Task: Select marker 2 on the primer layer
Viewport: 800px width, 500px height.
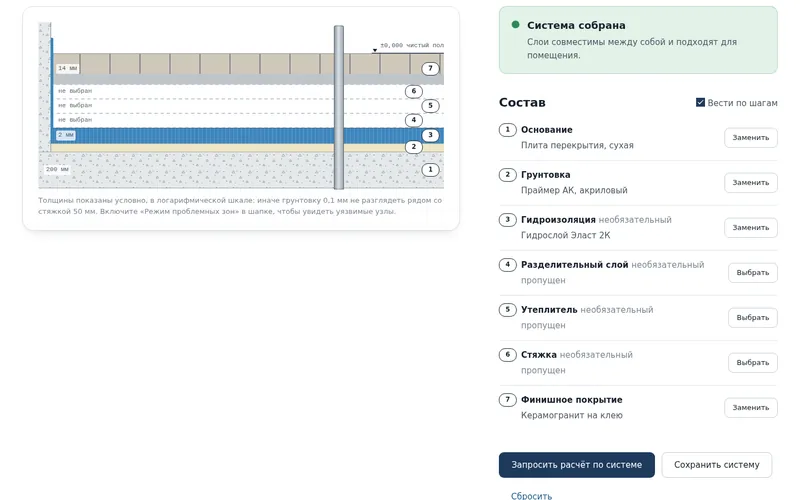Action: (414, 146)
